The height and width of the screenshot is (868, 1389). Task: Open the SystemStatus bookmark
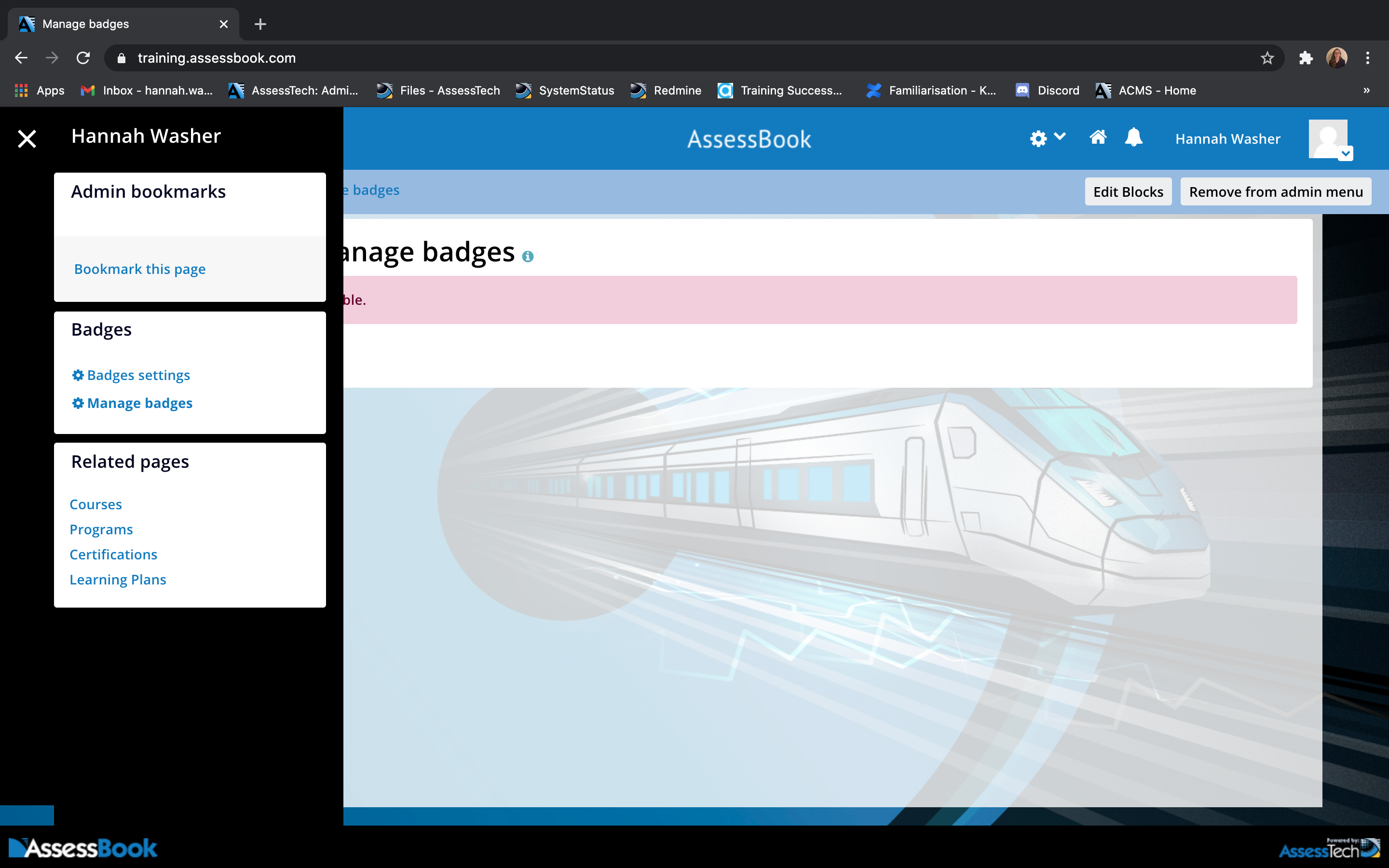pos(565,91)
